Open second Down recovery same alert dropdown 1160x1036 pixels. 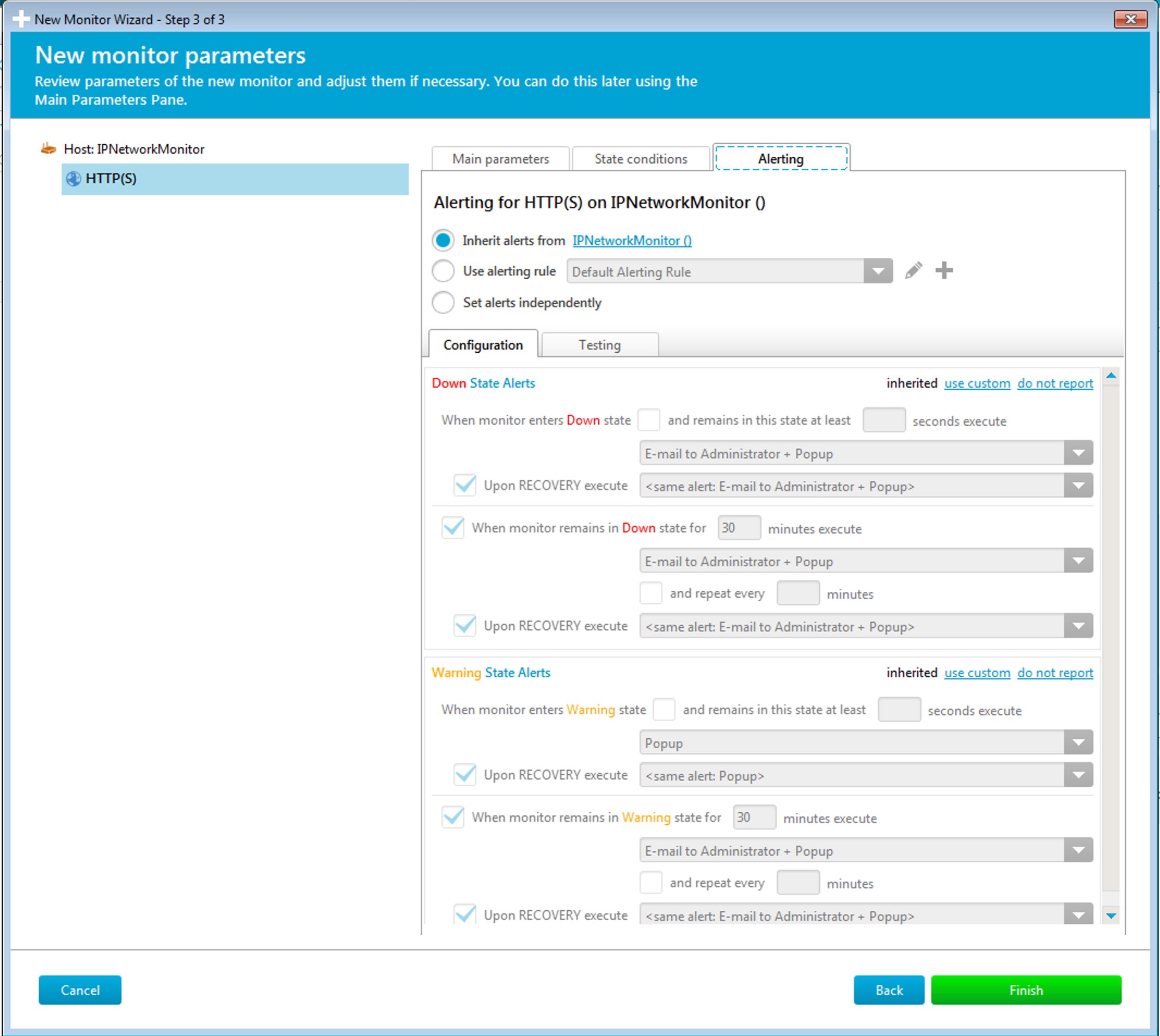[x=866, y=626]
